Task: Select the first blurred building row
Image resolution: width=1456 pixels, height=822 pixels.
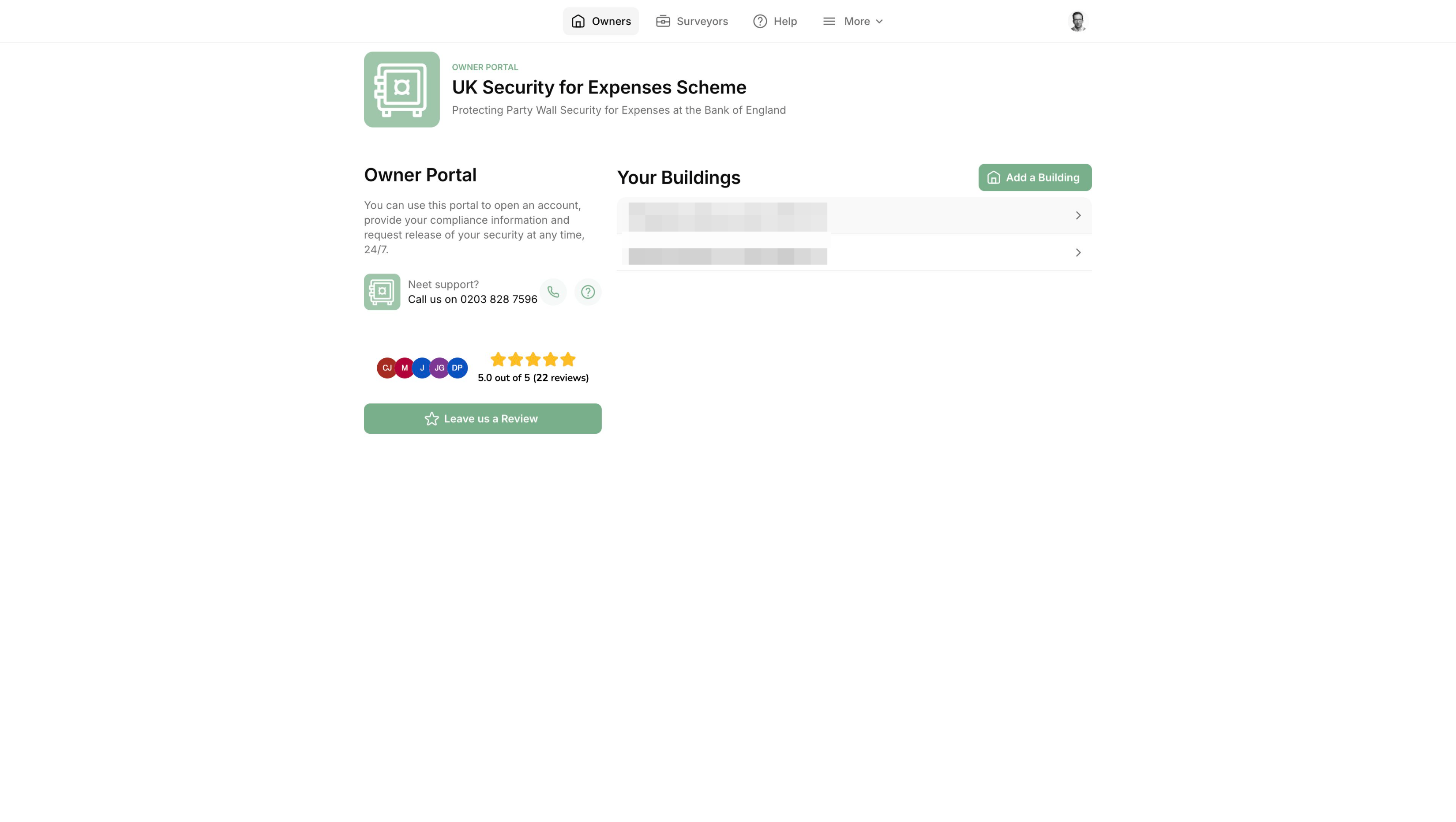Action: point(854,215)
